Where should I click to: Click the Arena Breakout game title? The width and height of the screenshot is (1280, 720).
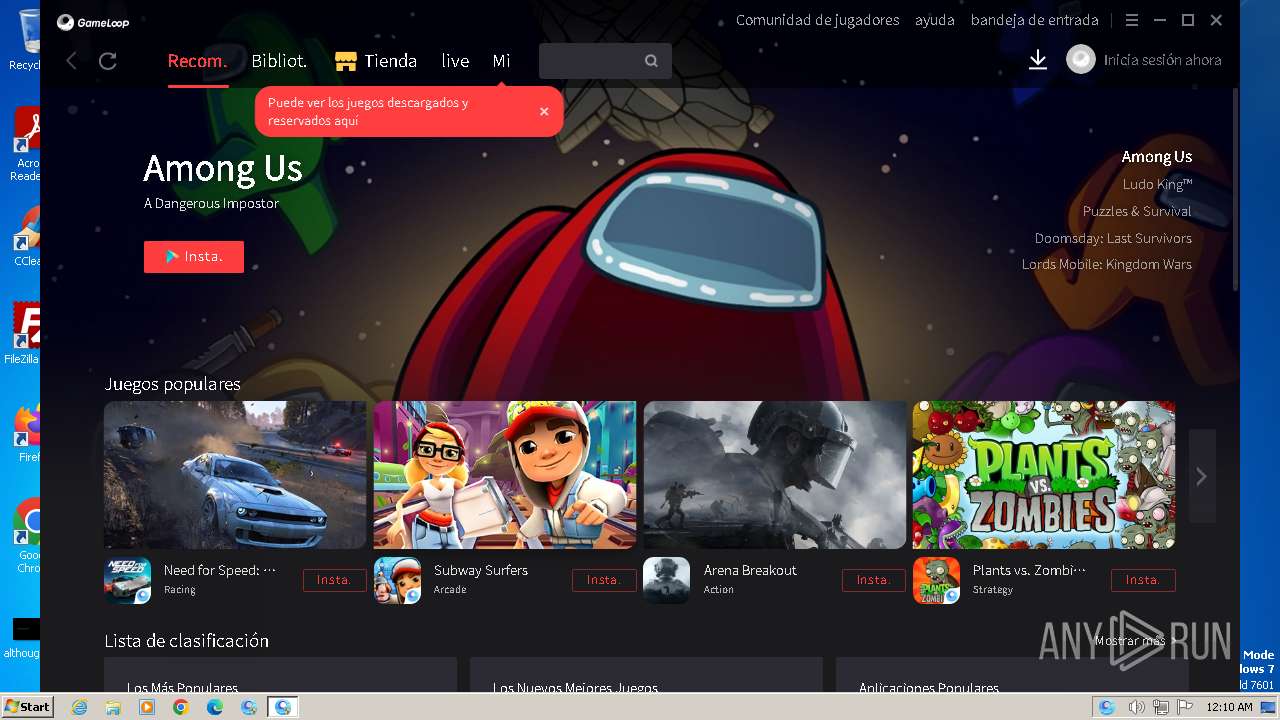coord(750,570)
